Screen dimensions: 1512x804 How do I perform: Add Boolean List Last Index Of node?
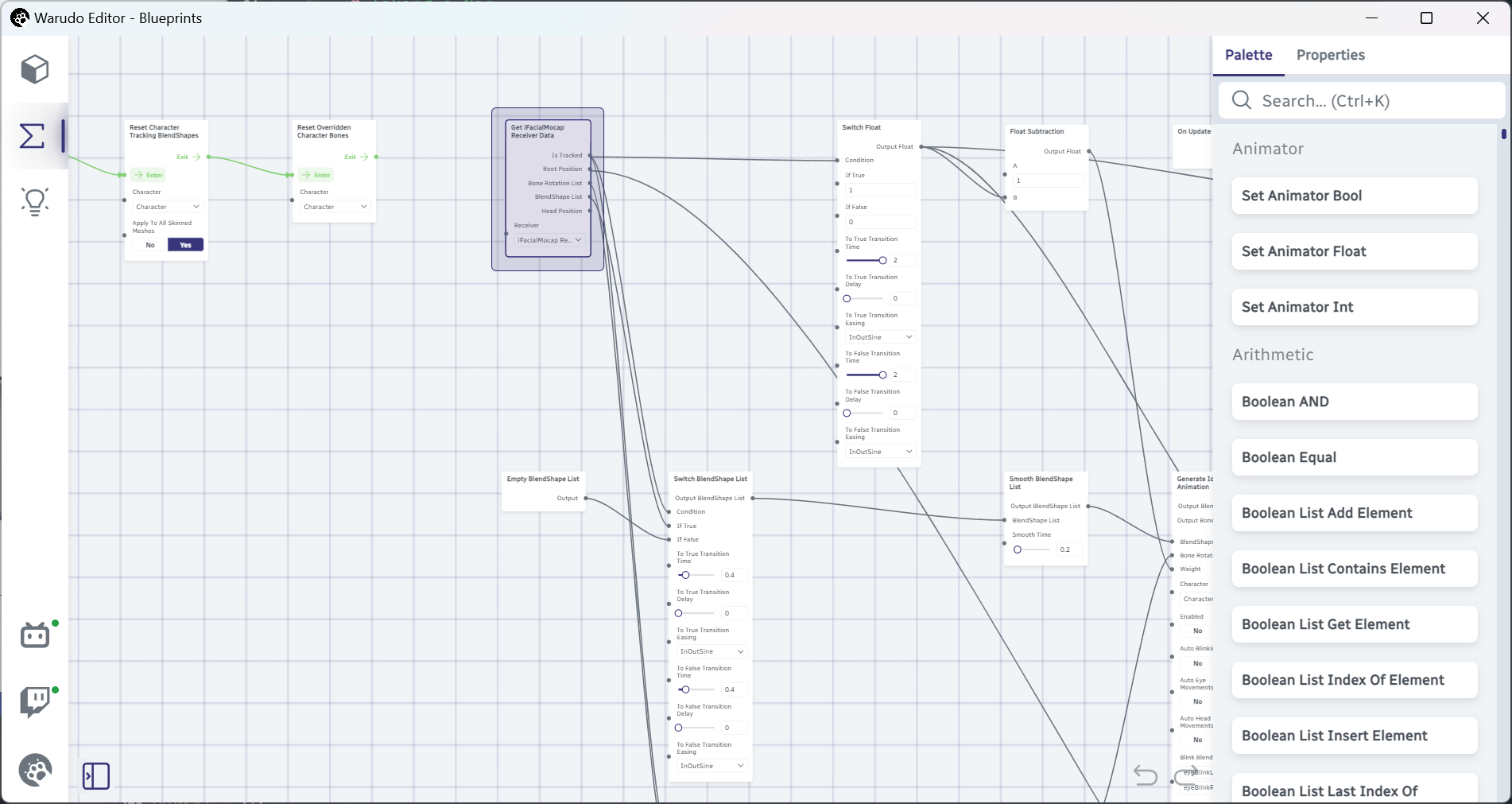click(x=1355, y=789)
